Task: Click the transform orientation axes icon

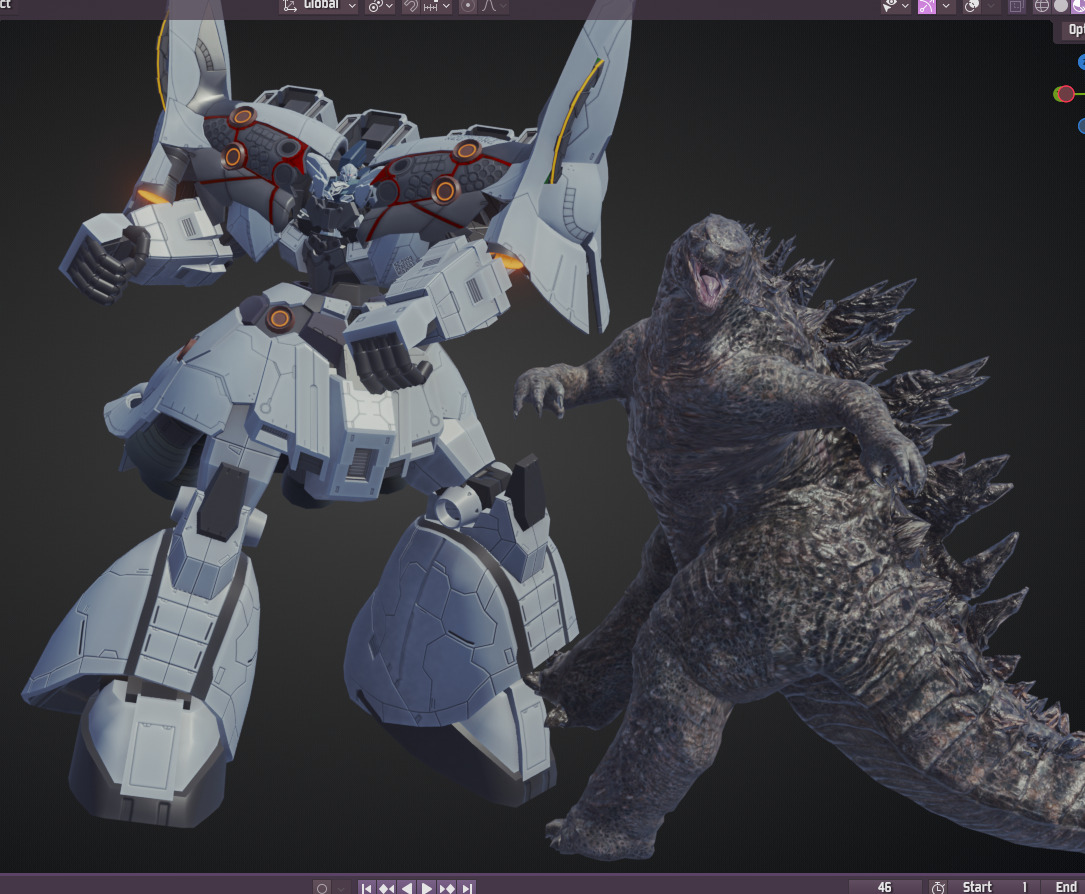Action: 290,6
